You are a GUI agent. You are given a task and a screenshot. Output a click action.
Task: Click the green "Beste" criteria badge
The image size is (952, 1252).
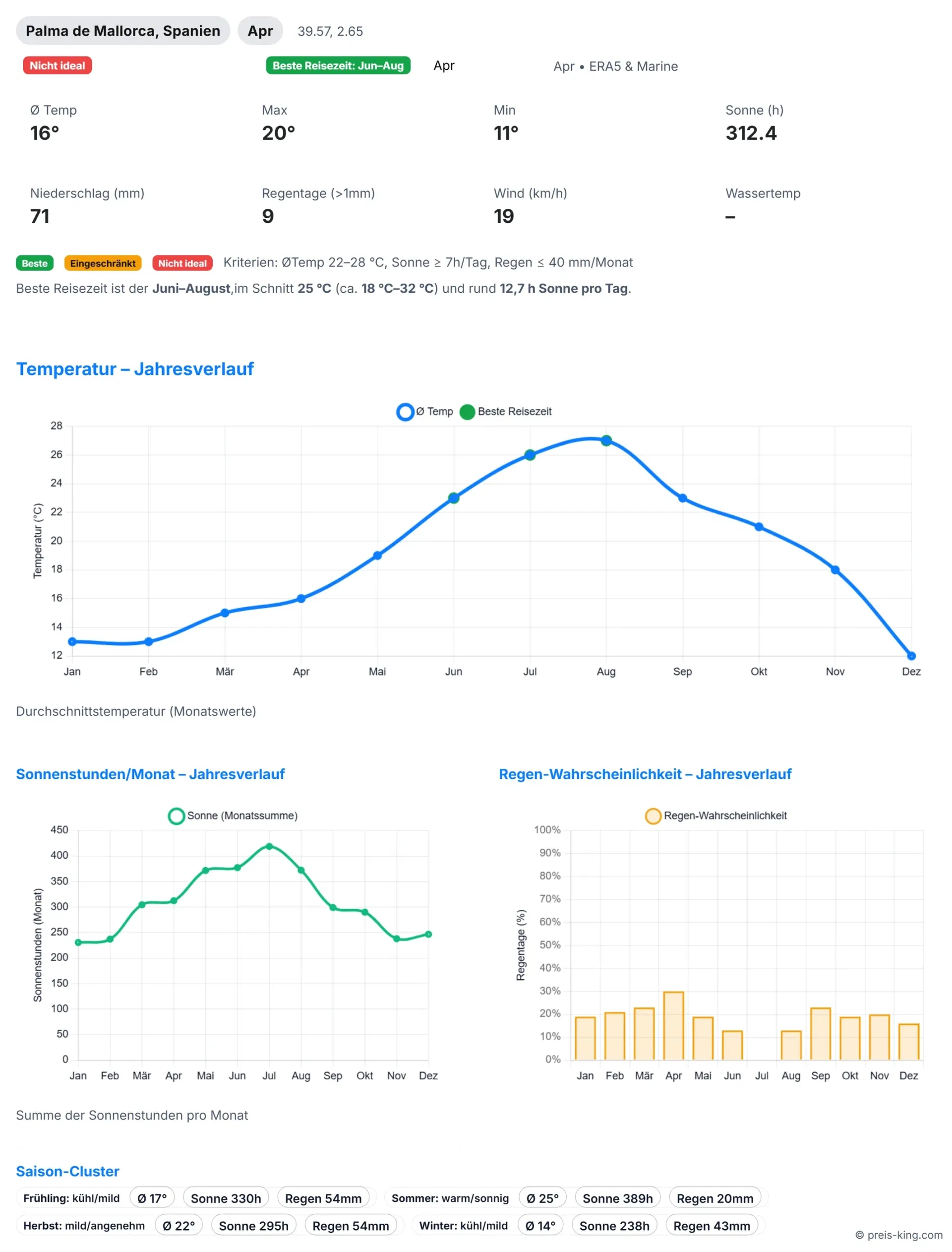pos(35,263)
